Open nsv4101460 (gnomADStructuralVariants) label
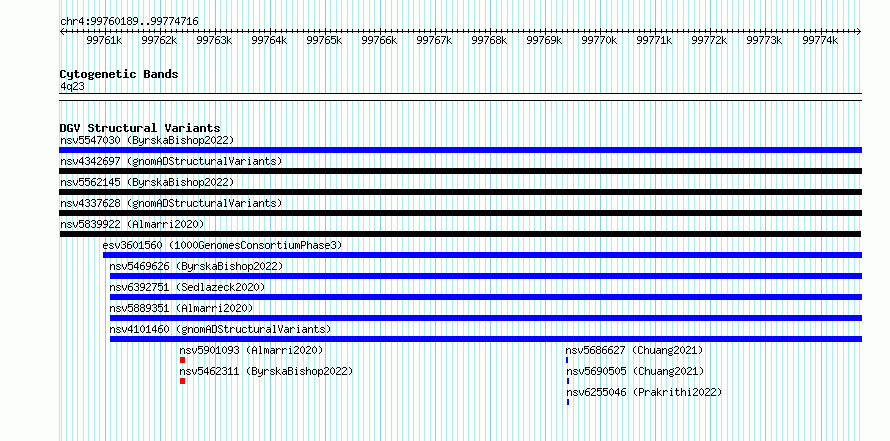This screenshot has width=890, height=441. 220,329
